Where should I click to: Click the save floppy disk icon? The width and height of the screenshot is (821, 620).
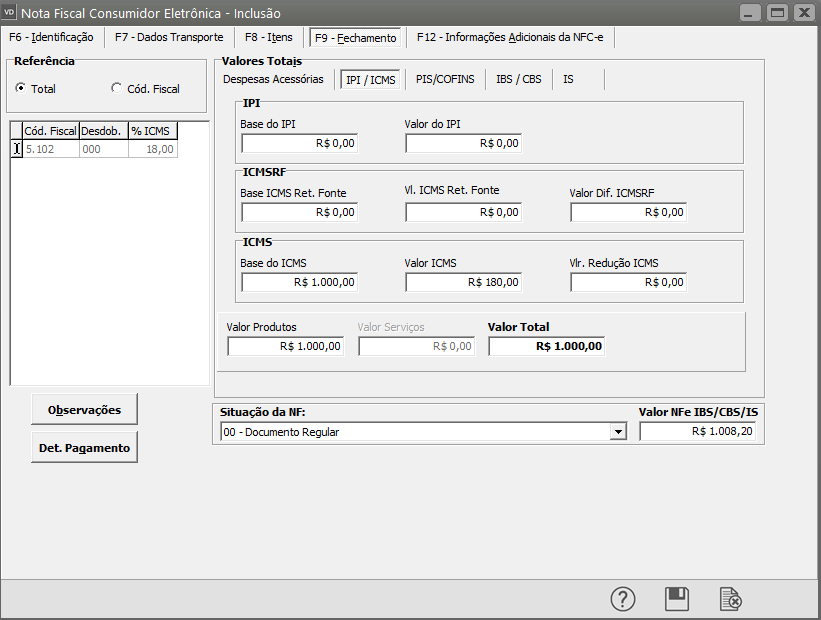677,598
